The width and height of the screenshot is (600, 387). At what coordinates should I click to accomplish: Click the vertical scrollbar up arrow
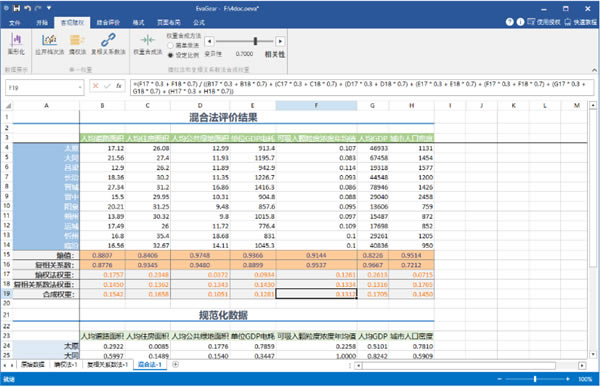pos(593,105)
